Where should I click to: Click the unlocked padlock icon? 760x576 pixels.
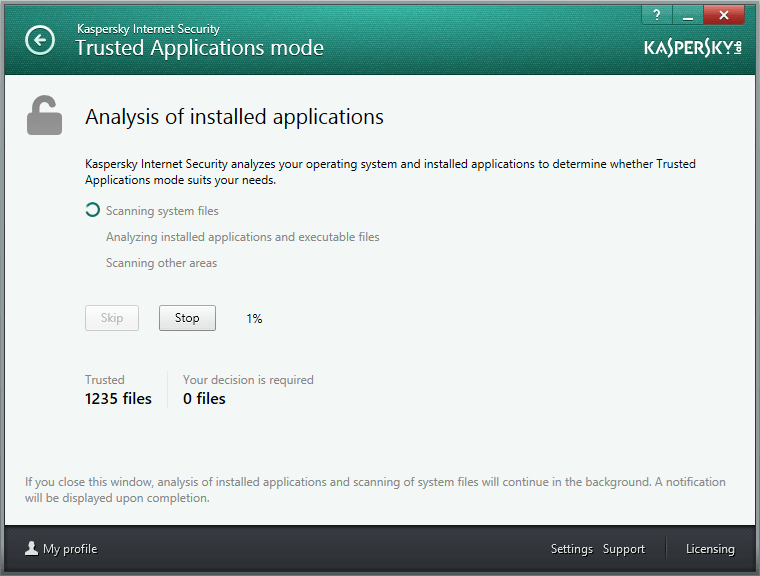pos(44,115)
